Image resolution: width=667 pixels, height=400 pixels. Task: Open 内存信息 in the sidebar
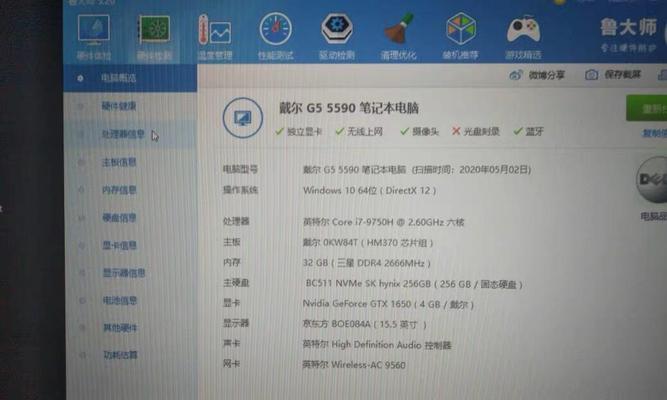coord(130,190)
